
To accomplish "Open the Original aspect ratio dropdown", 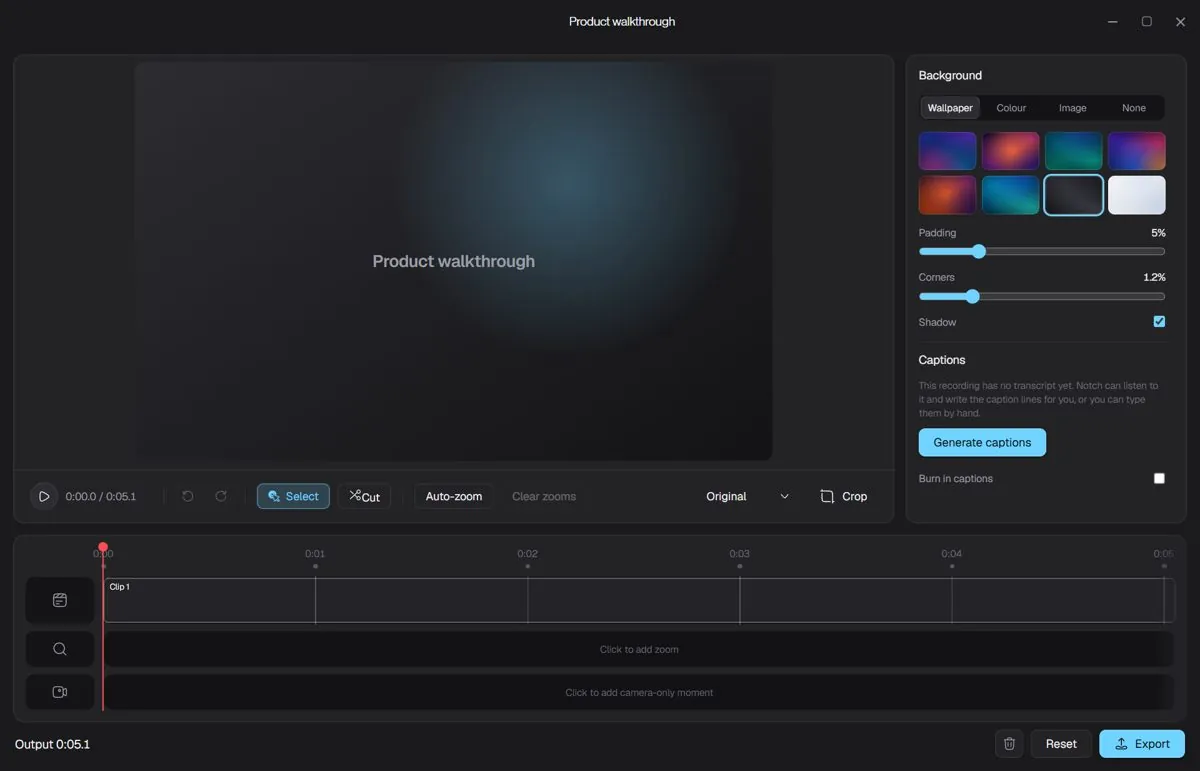I will pyautogui.click(x=747, y=496).
